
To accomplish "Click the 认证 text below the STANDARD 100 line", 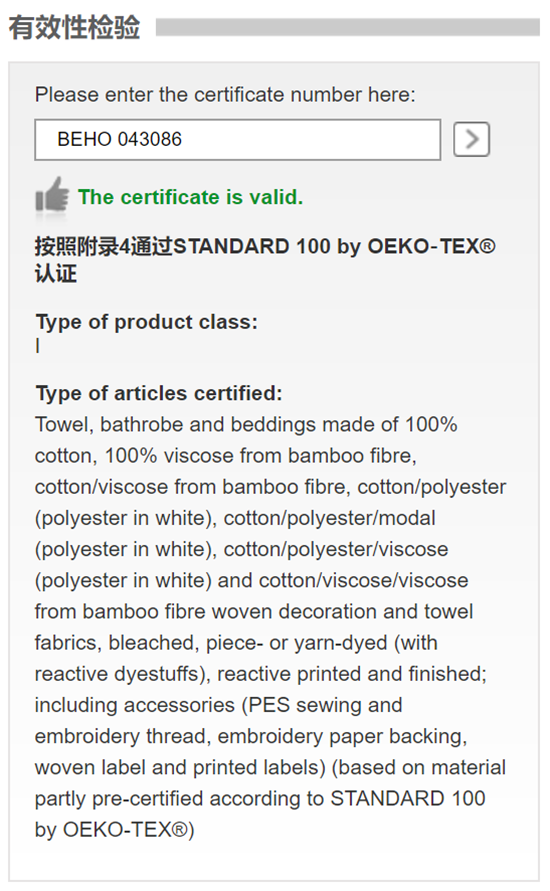I will 56,274.
